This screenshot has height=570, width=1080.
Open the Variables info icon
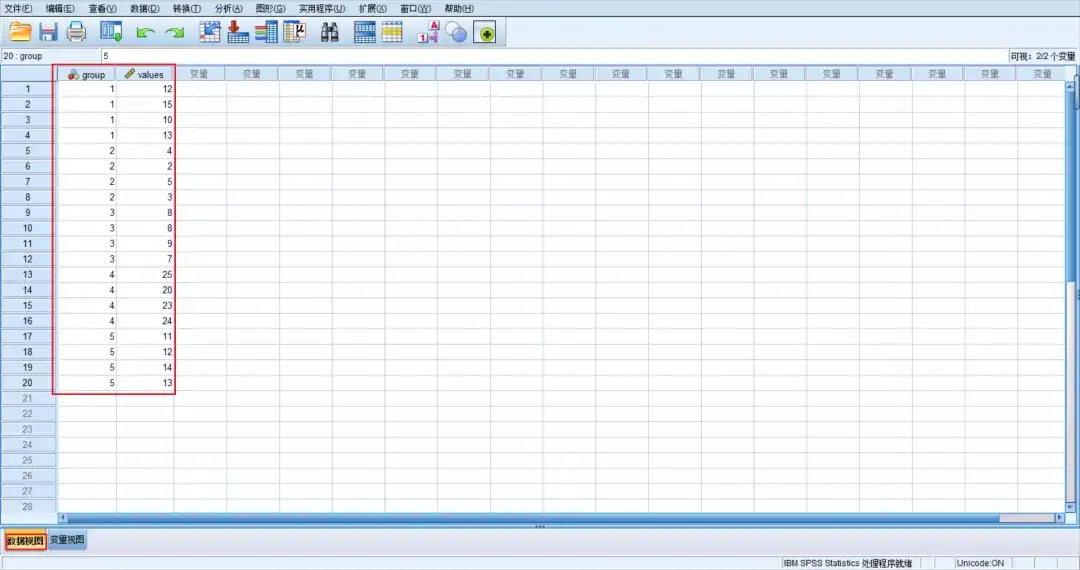[266, 32]
